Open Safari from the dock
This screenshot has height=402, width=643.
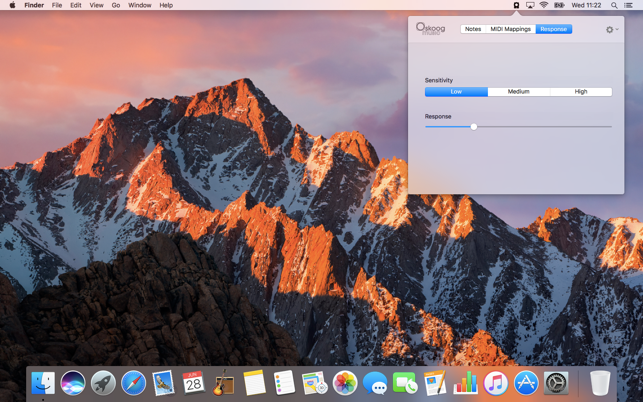tap(133, 382)
